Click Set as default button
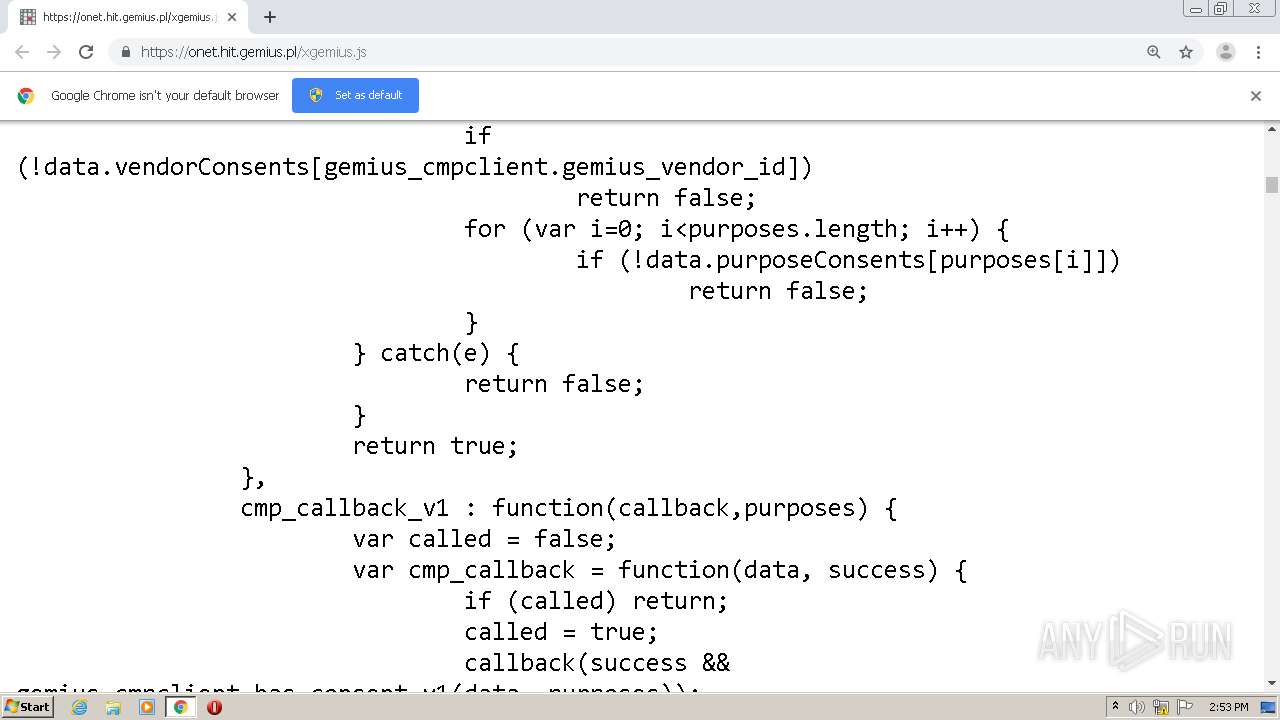Viewport: 1280px width, 720px height. click(355, 95)
